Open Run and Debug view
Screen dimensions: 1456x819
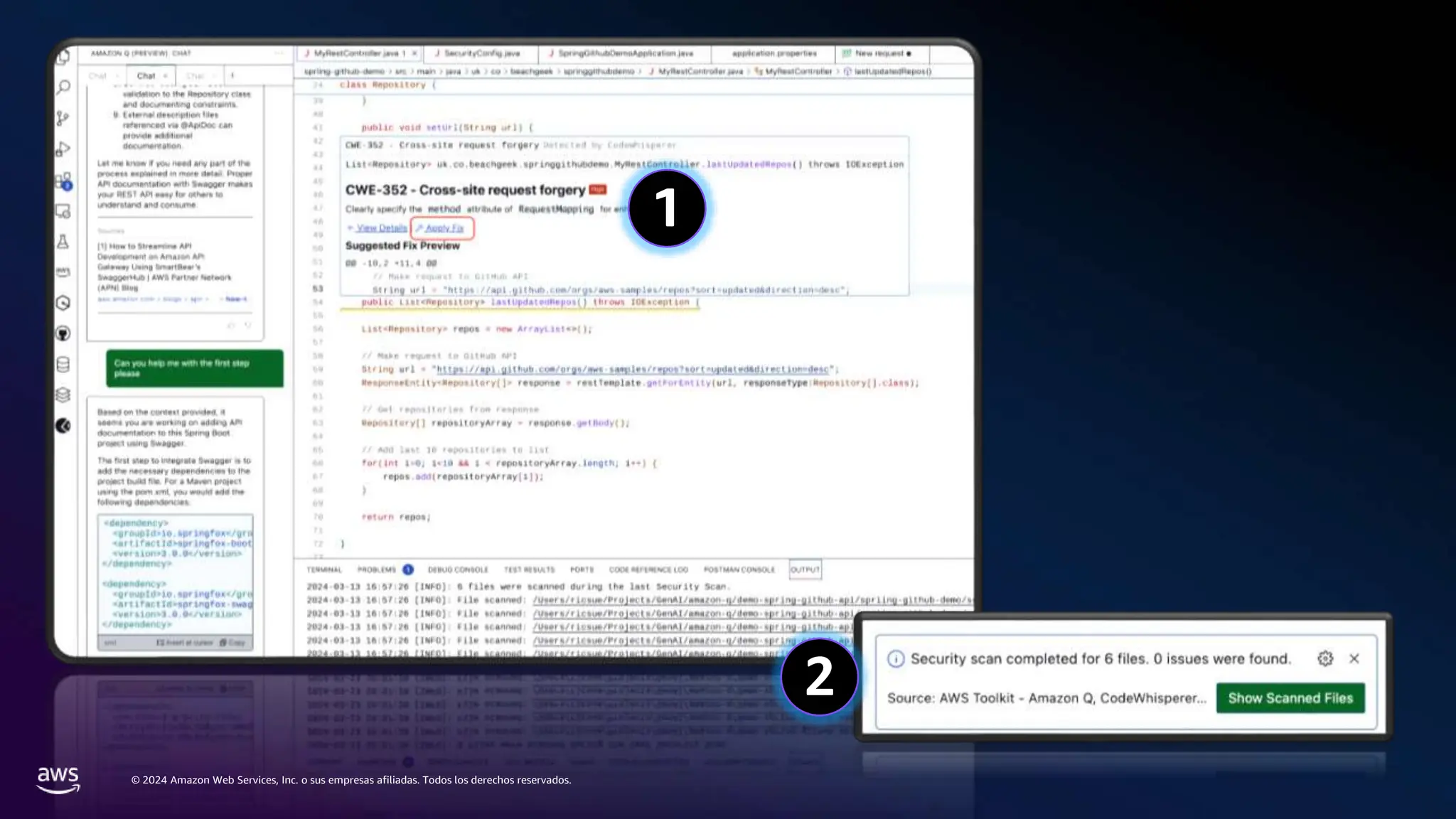63,149
